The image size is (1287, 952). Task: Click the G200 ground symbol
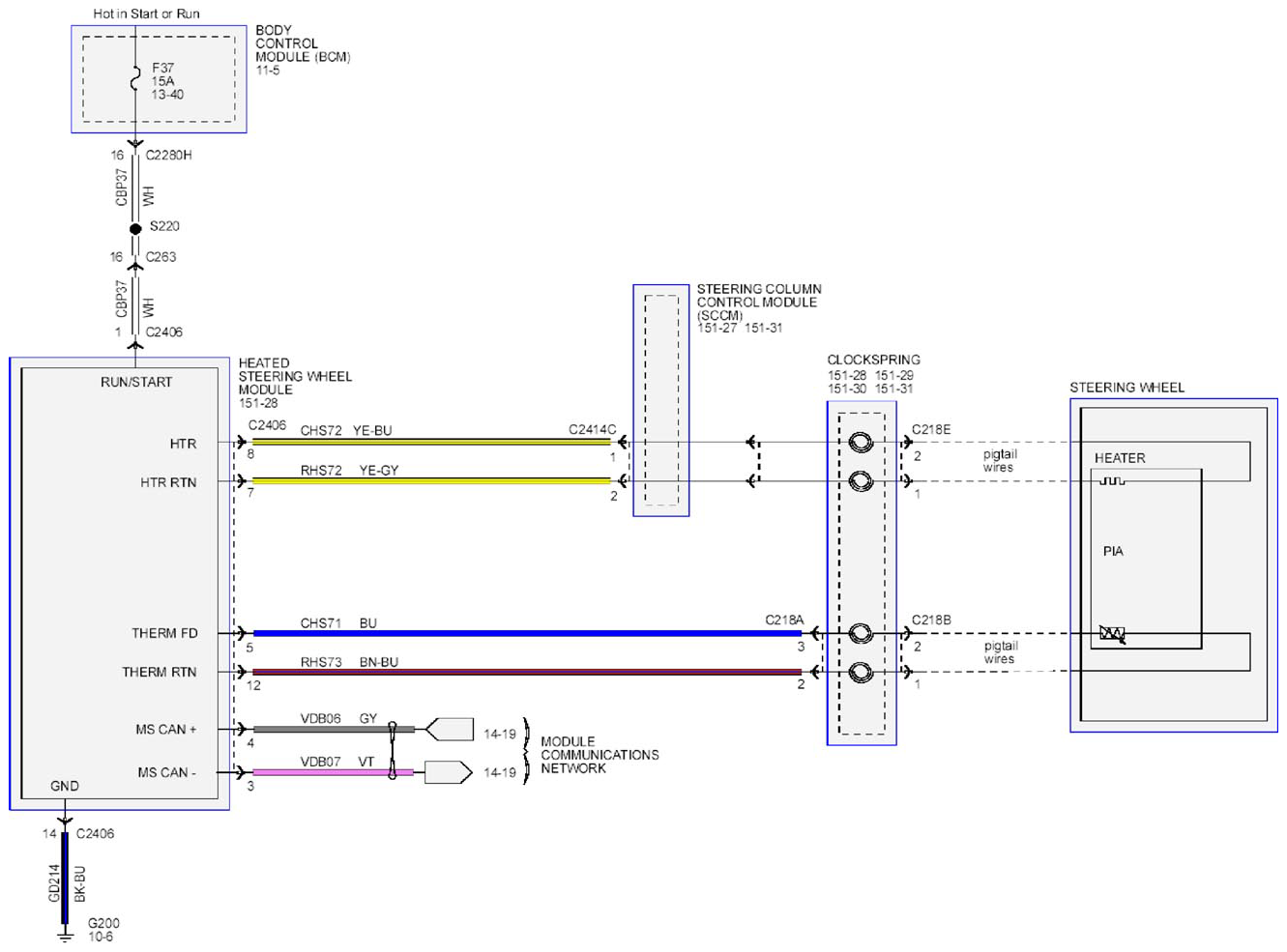point(65,934)
